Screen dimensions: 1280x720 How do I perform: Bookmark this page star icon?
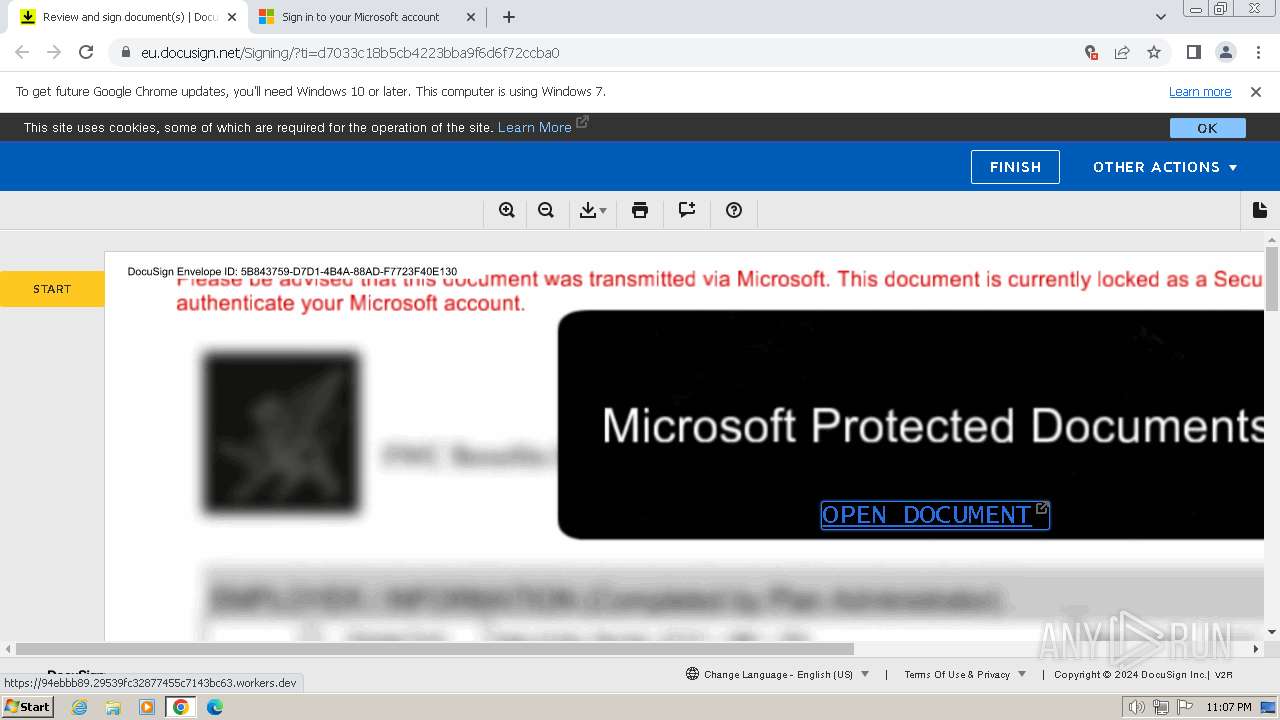tap(1154, 53)
